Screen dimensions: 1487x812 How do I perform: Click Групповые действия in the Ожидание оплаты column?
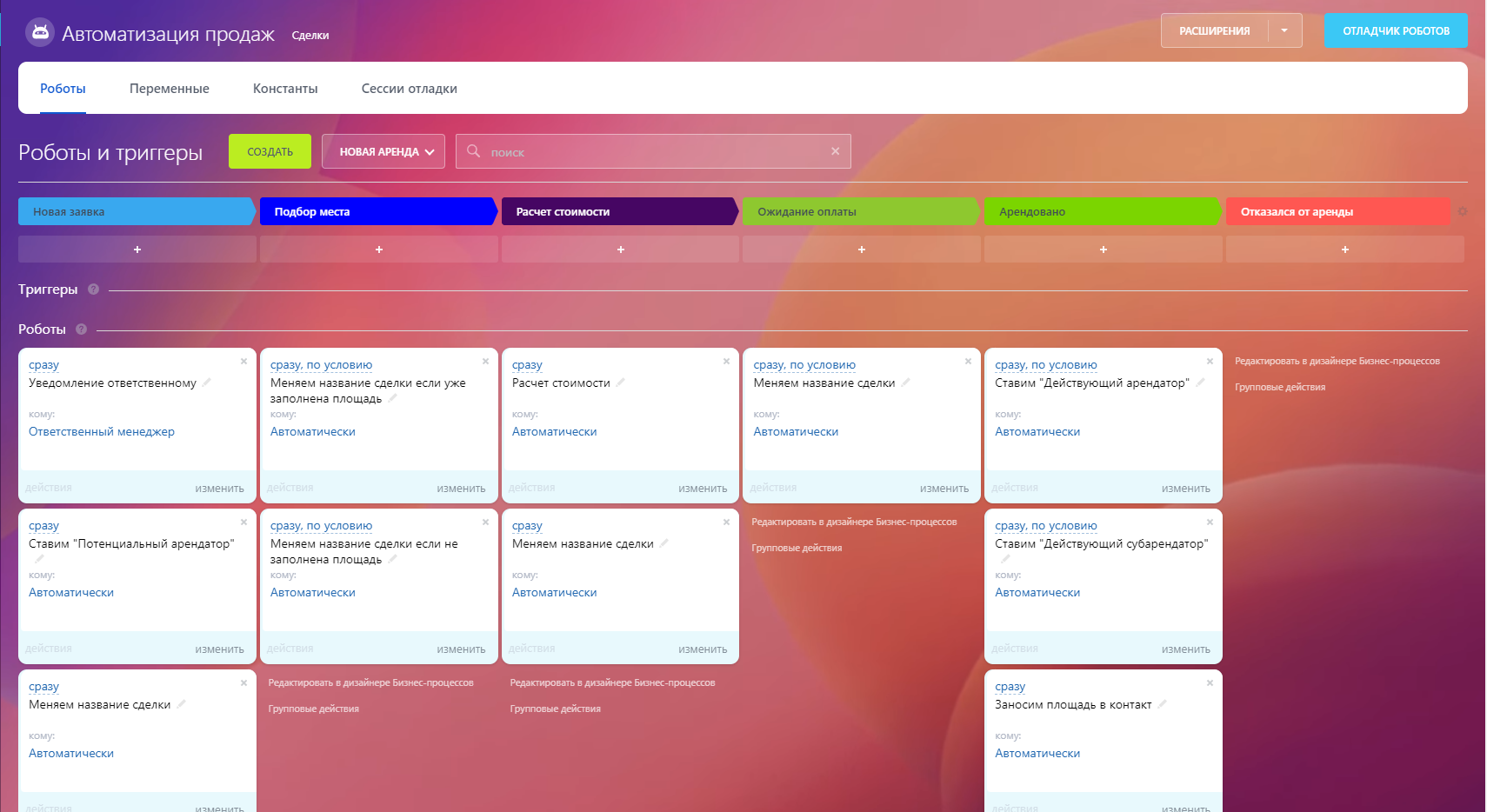[797, 548]
